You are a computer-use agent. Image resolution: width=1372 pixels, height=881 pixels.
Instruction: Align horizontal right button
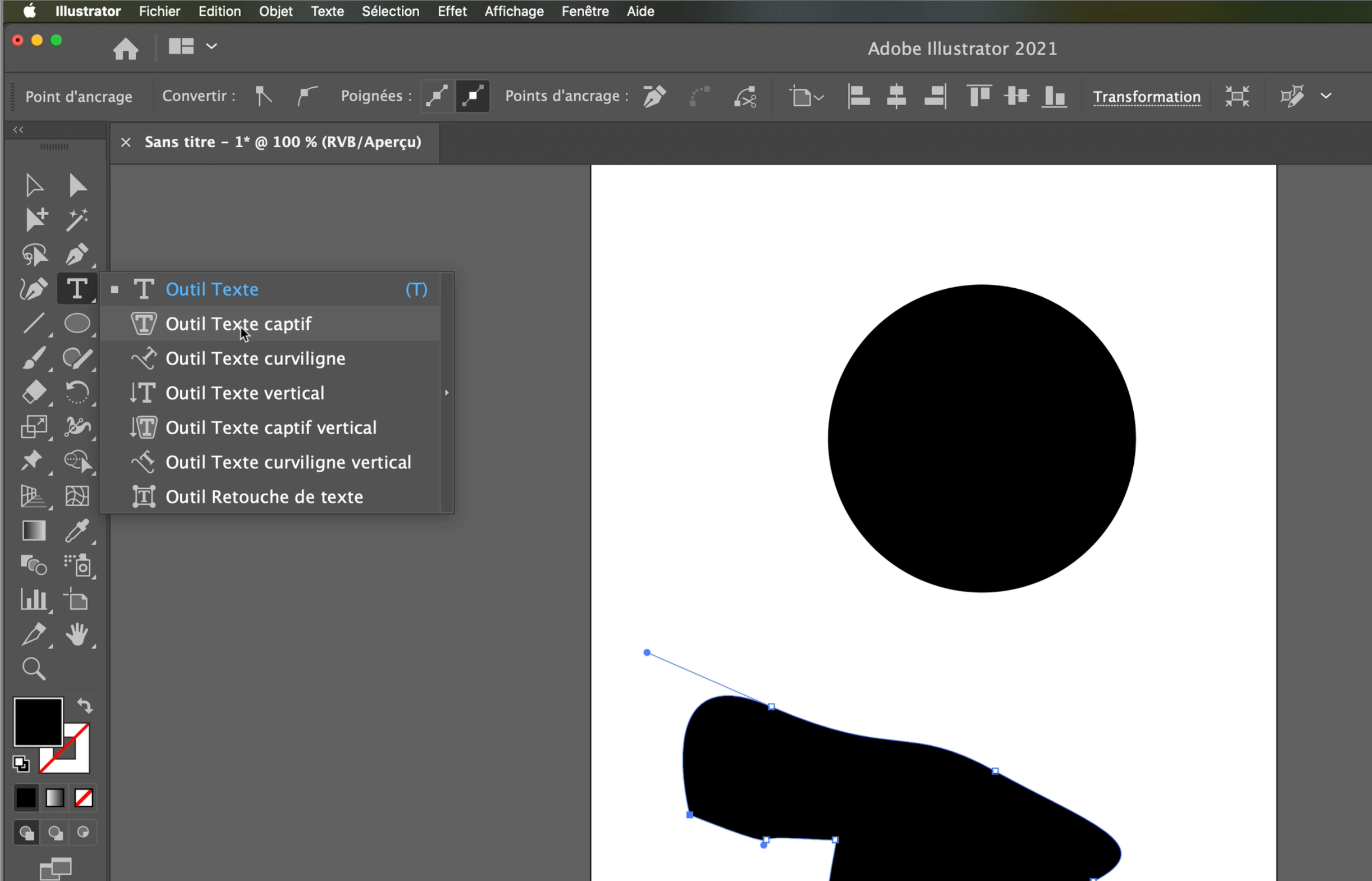(935, 96)
